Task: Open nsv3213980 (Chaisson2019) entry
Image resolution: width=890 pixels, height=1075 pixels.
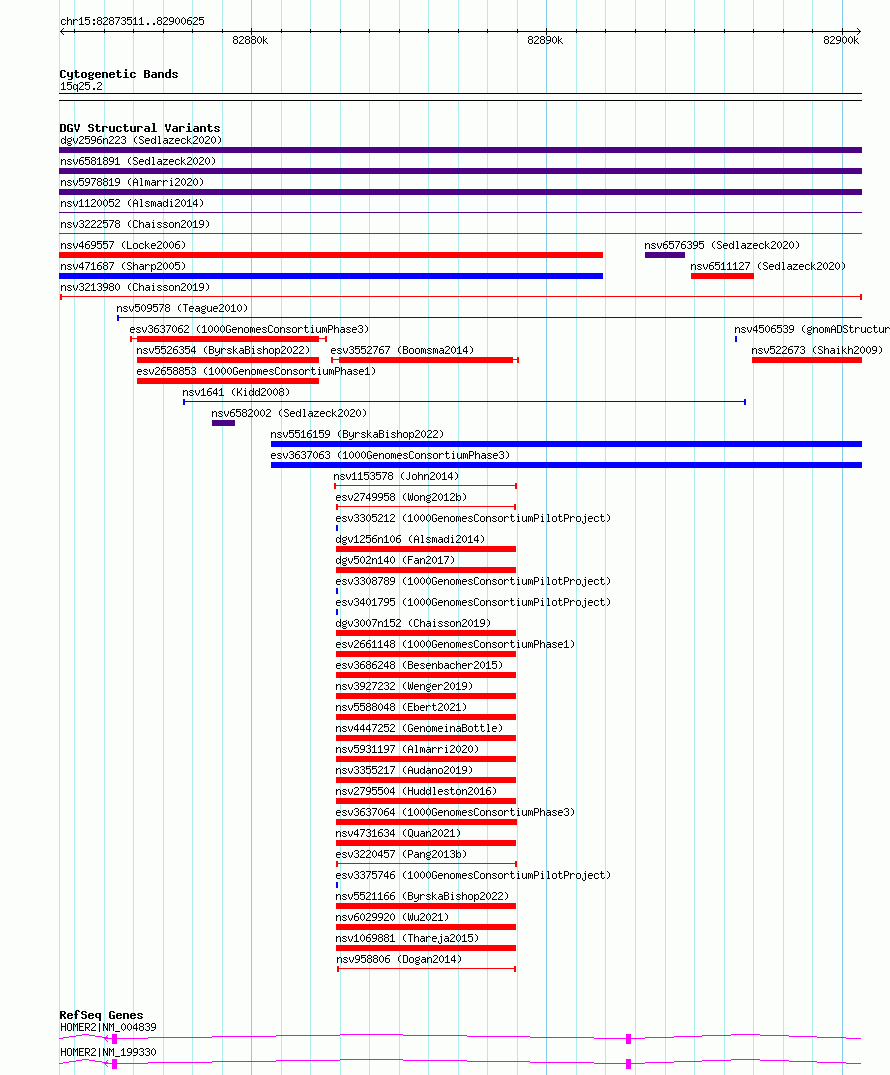Action: [135, 287]
